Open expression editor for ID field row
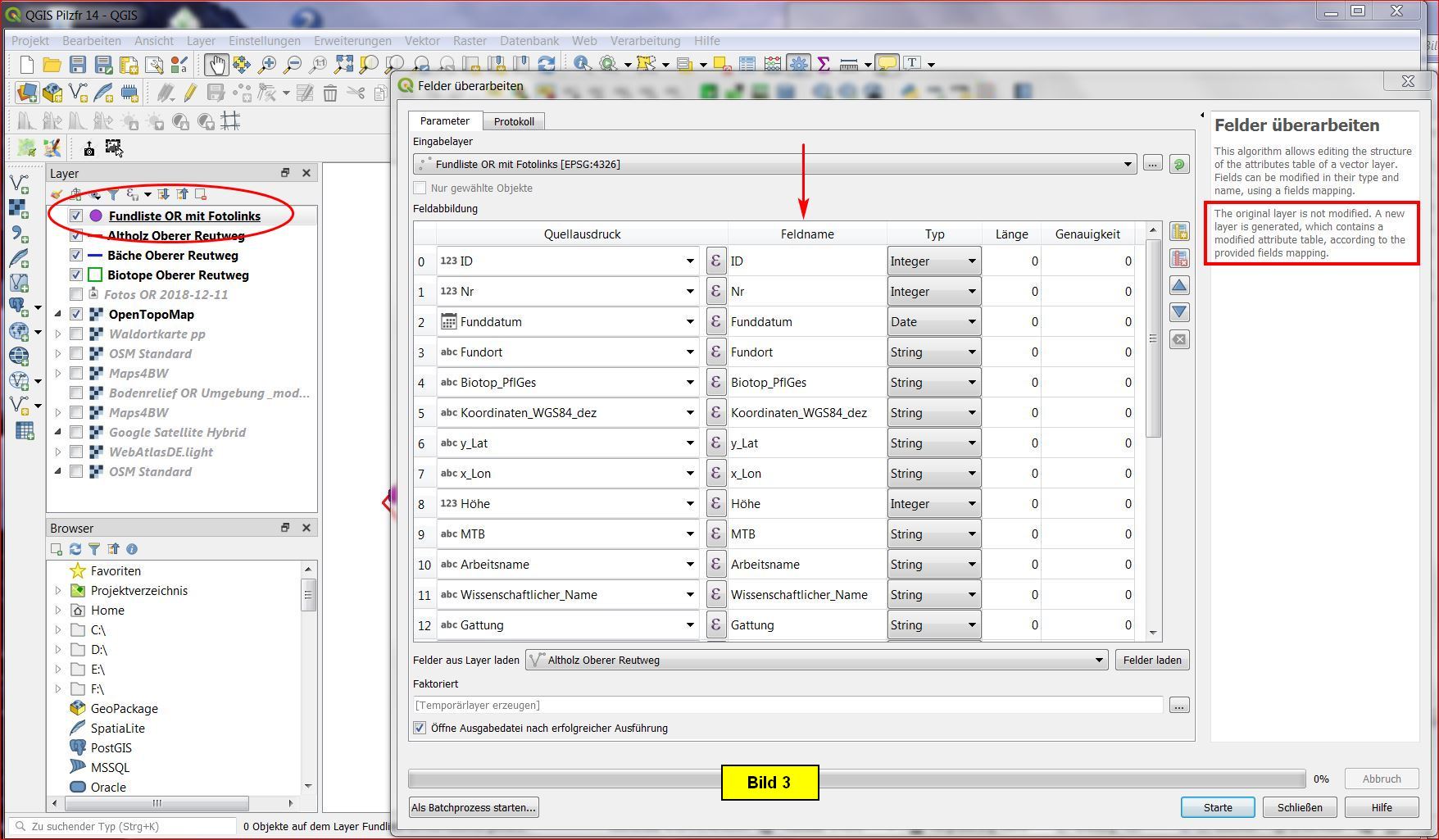 pyautogui.click(x=715, y=261)
